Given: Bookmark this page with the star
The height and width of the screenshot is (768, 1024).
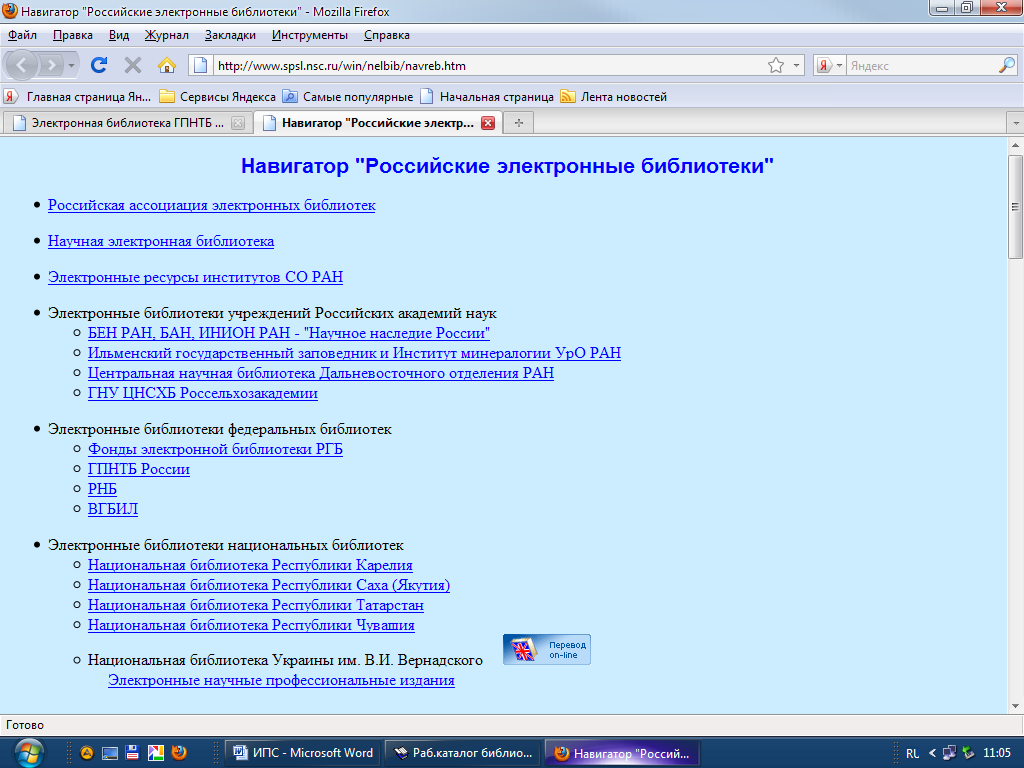Looking at the screenshot, I should (776, 65).
